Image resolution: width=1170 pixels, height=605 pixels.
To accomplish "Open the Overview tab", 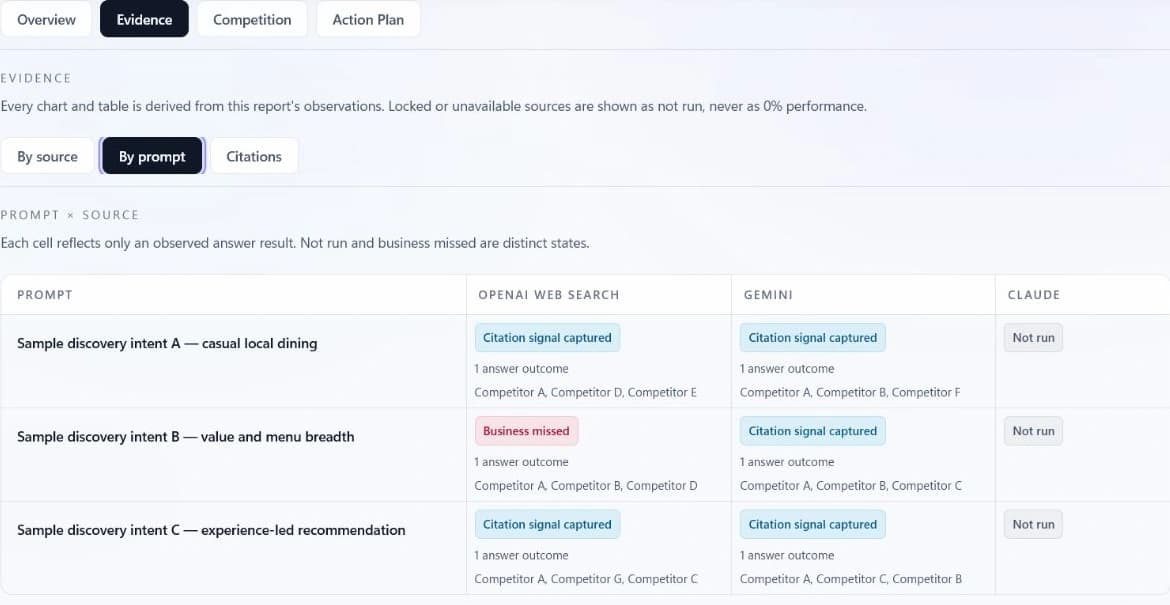I will (46, 19).
